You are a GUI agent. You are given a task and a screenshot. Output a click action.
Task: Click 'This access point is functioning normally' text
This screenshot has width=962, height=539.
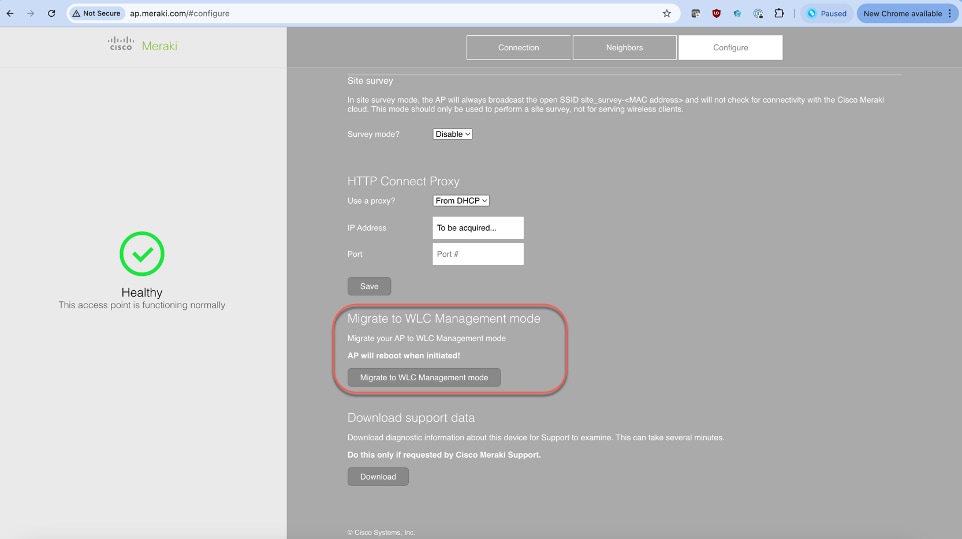(x=142, y=305)
